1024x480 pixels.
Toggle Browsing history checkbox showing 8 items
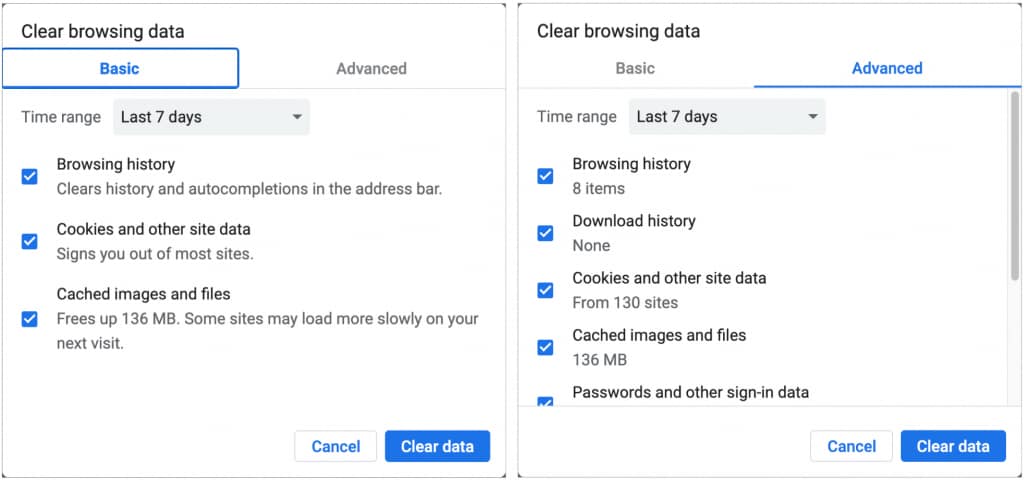click(545, 176)
